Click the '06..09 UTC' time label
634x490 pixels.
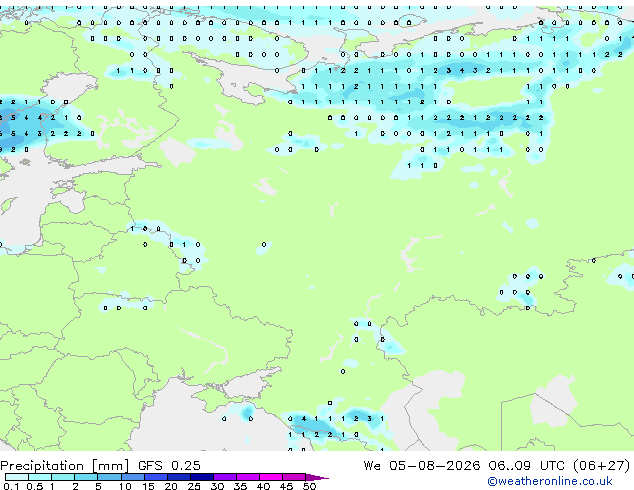click(x=526, y=466)
